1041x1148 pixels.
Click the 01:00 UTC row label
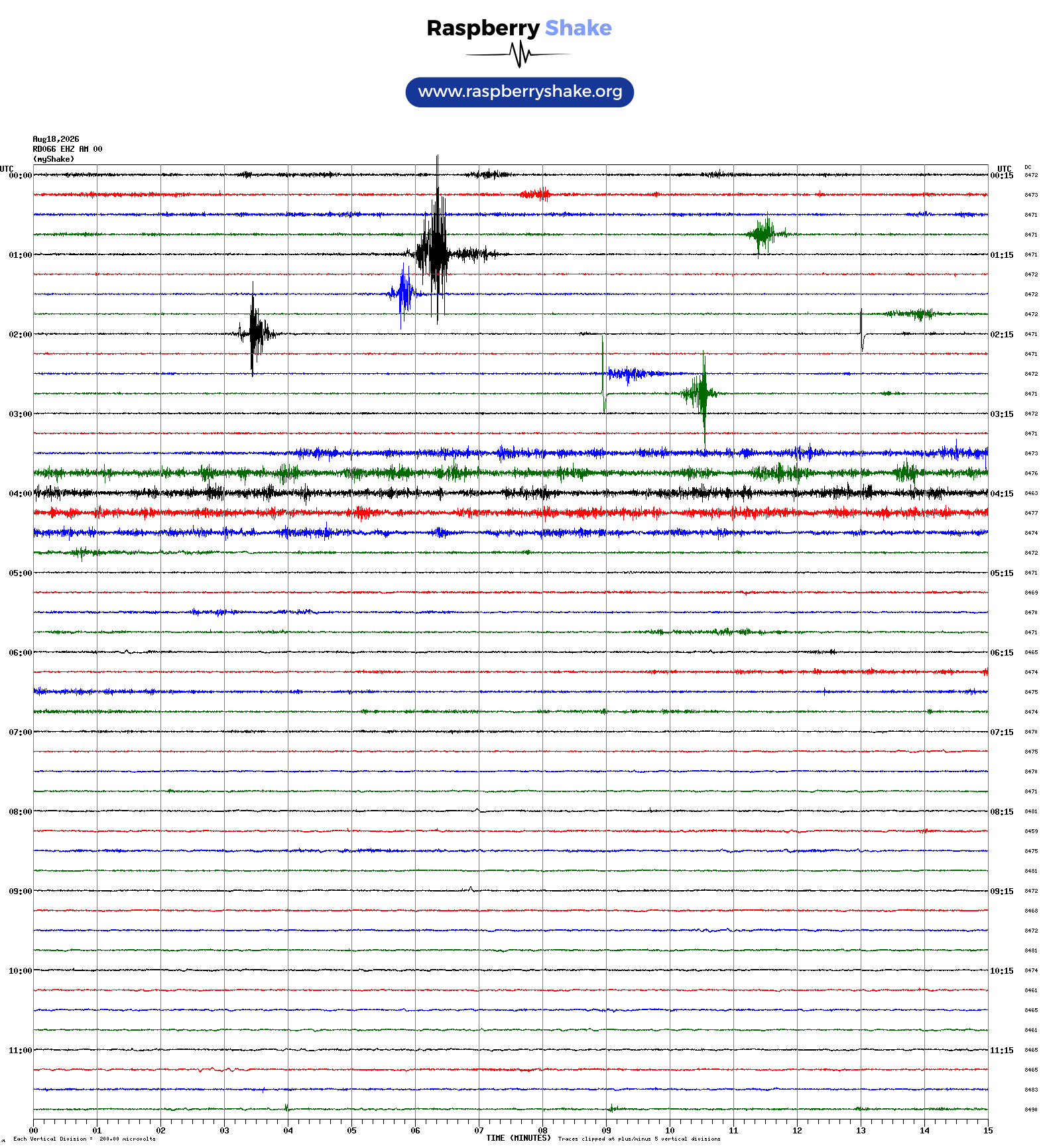point(20,255)
